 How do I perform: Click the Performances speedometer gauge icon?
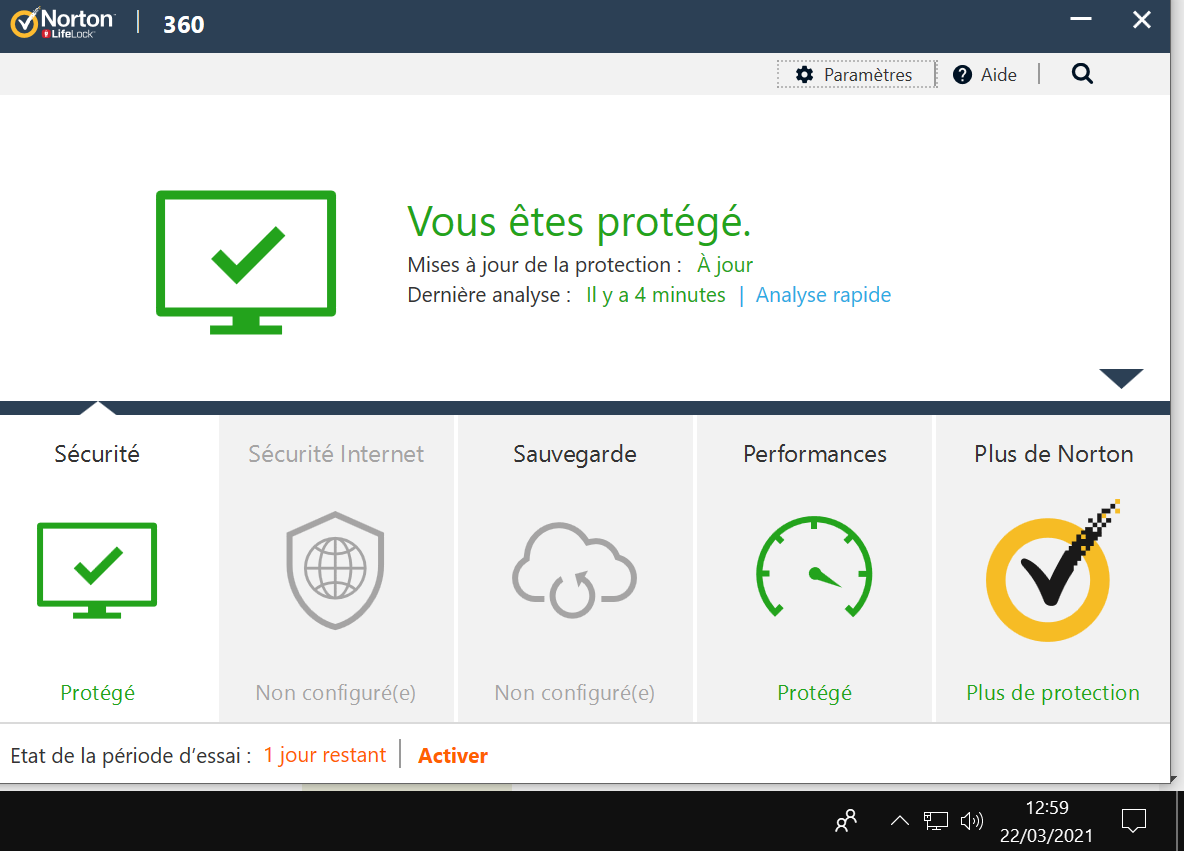(814, 566)
